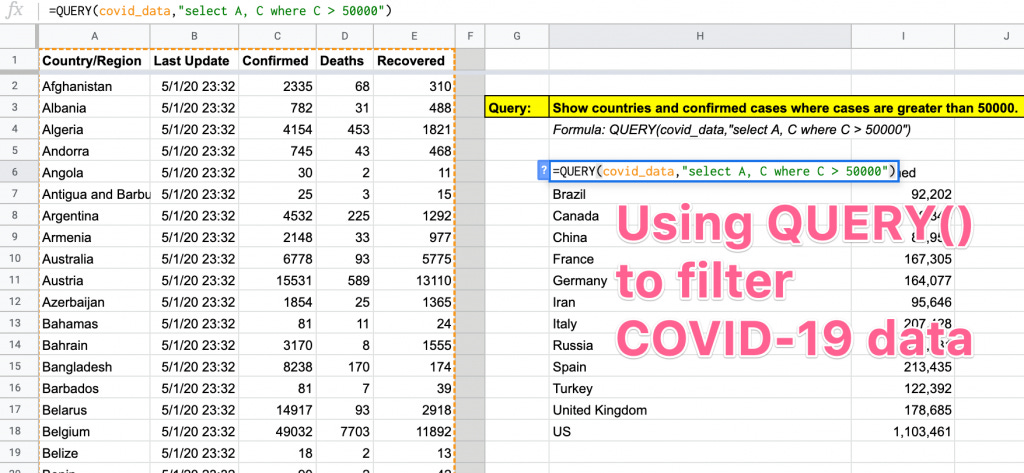Select Brazil in query results

tap(700, 194)
